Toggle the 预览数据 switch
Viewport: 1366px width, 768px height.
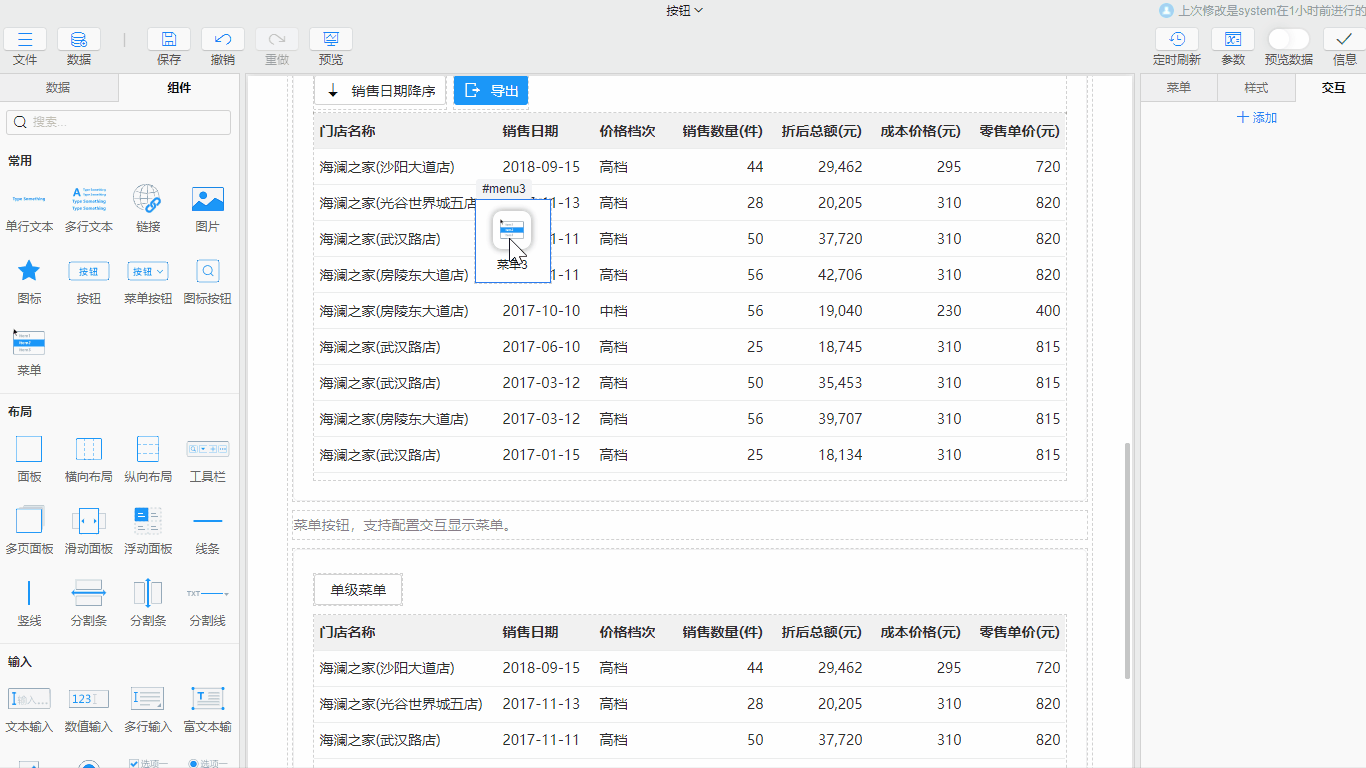1288,39
